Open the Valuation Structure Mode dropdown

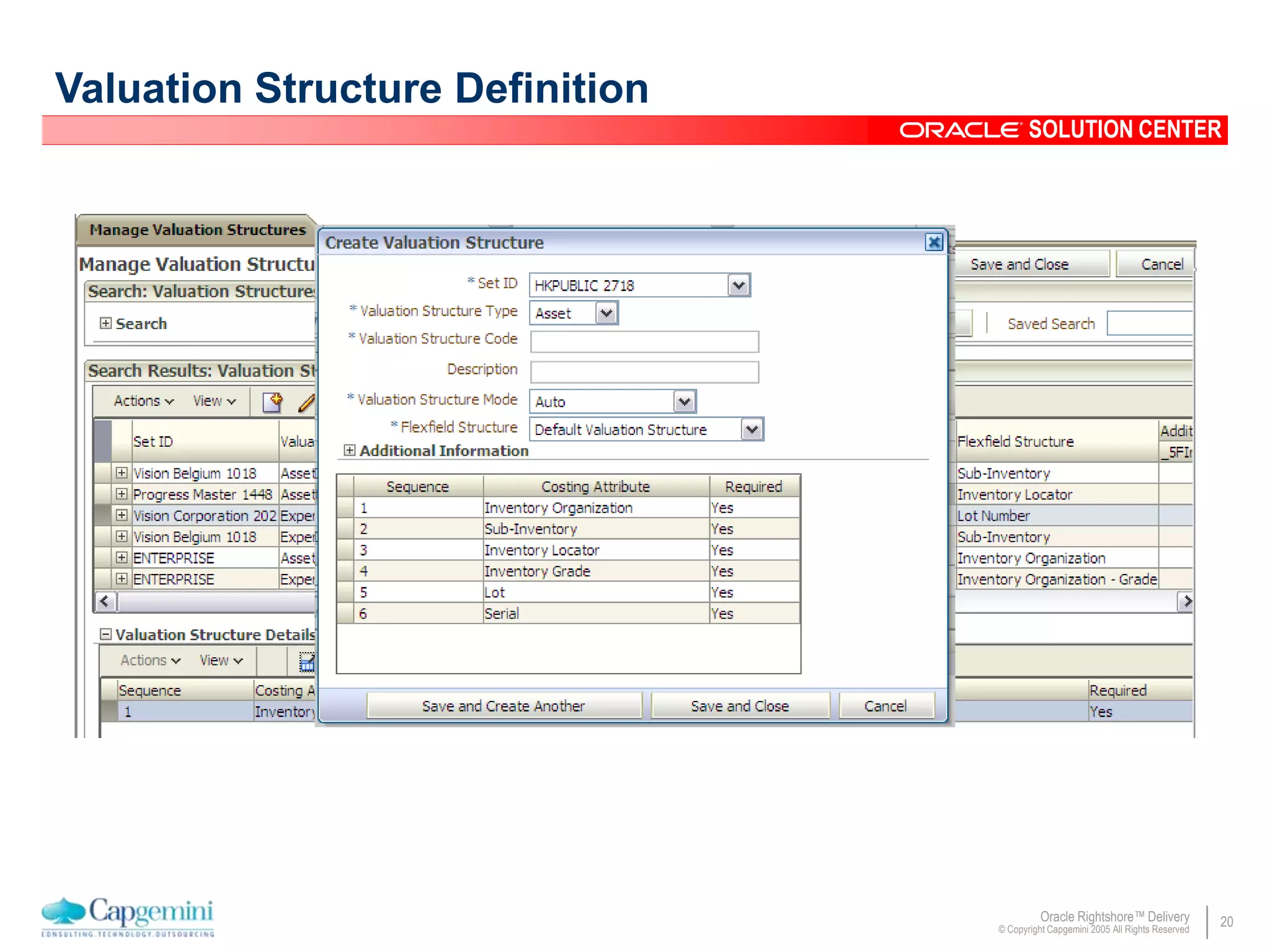click(x=684, y=402)
